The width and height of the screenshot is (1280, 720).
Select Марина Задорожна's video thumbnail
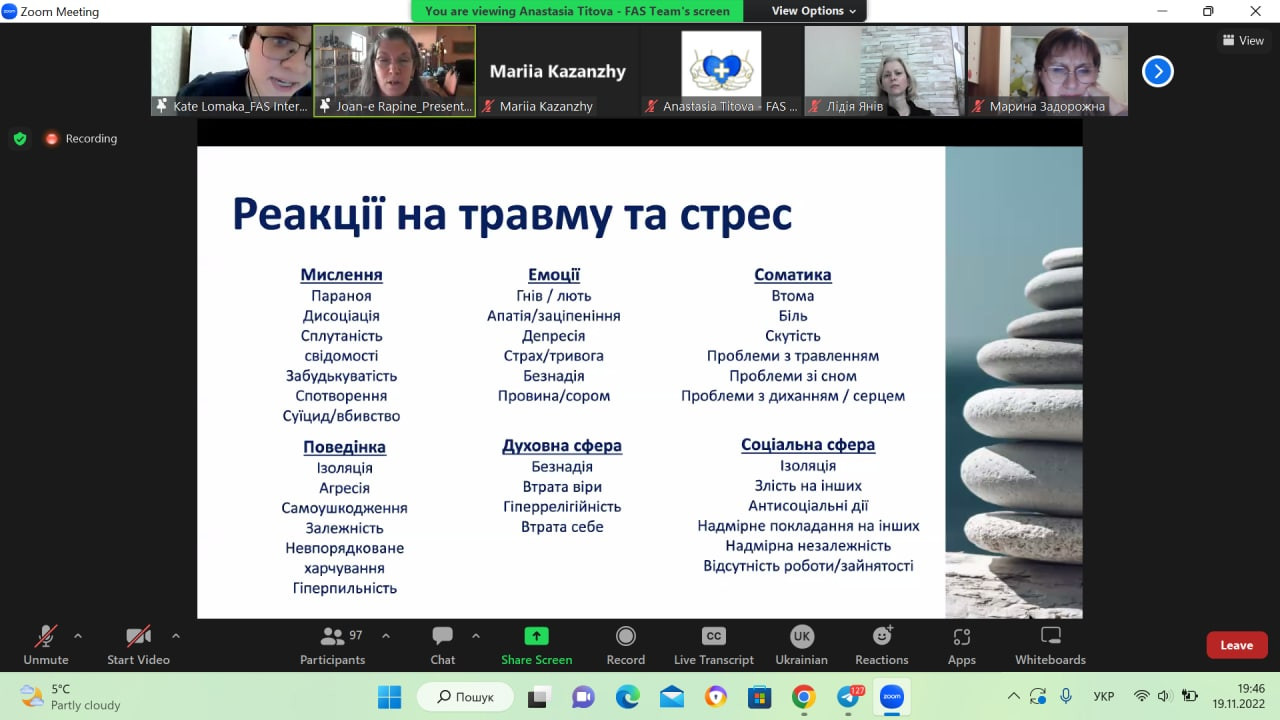(1047, 71)
